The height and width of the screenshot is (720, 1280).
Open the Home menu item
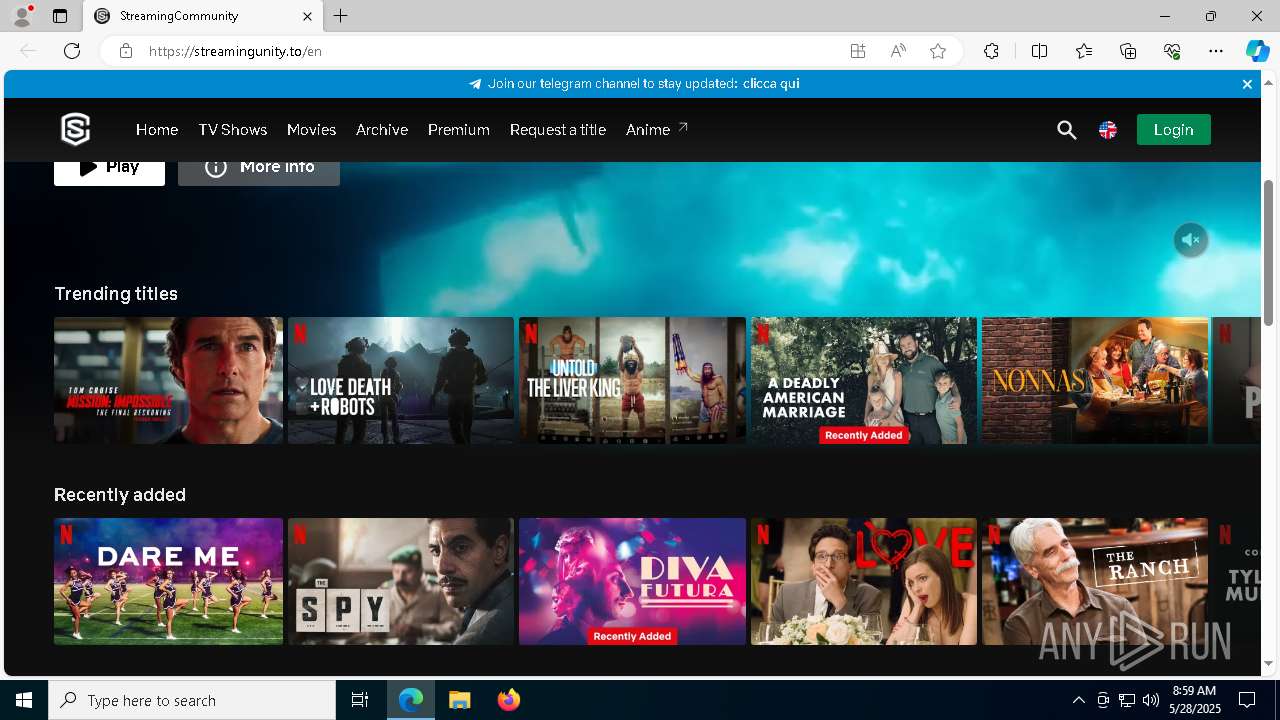coord(157,129)
